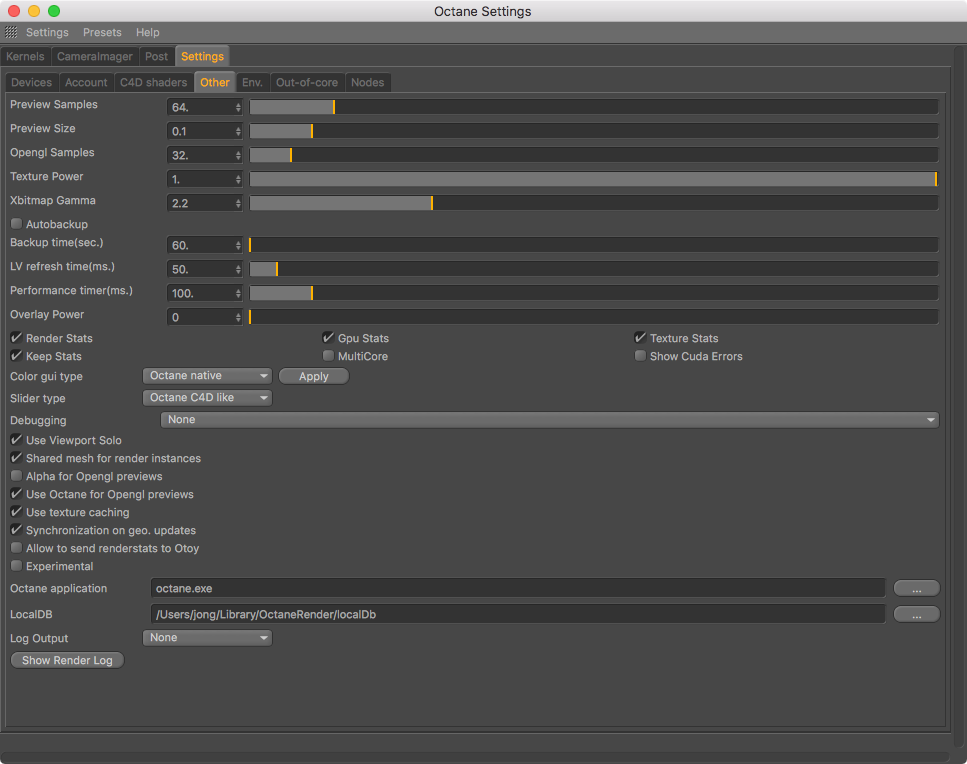Toggle Use Viewport Solo checkbox

coord(17,440)
